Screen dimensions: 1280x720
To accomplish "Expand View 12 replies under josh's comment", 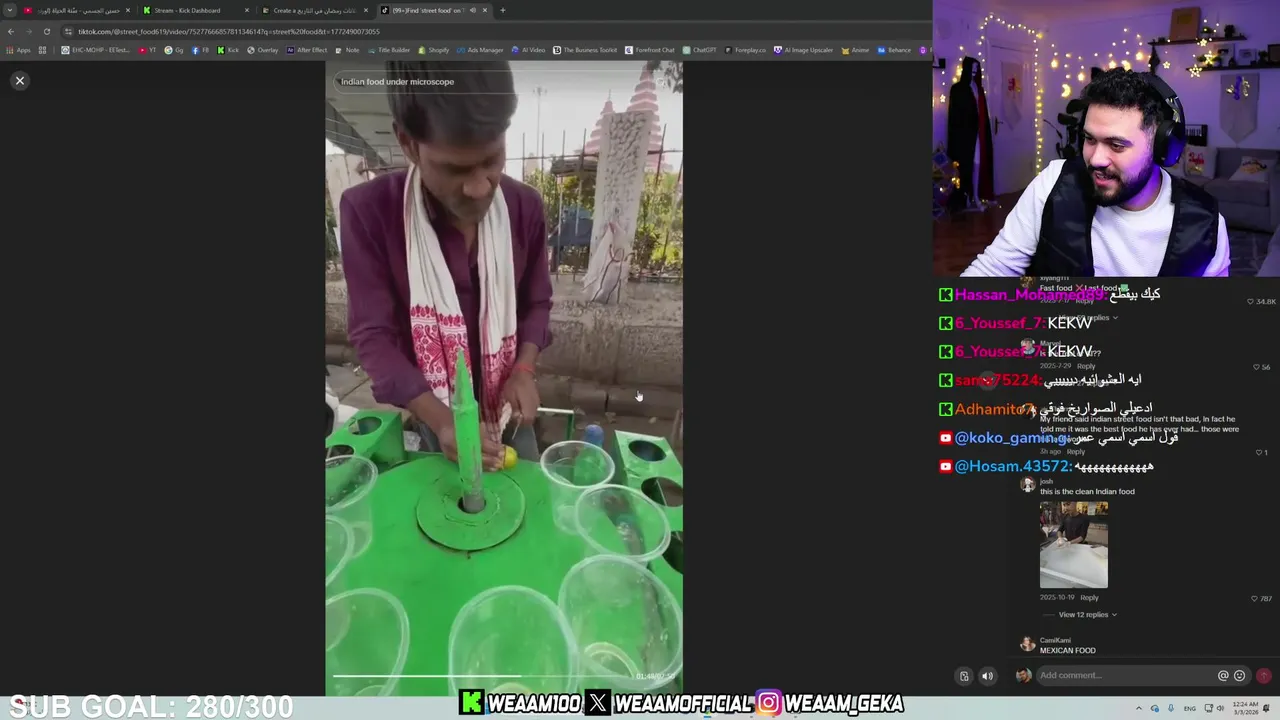I will coord(1087,615).
